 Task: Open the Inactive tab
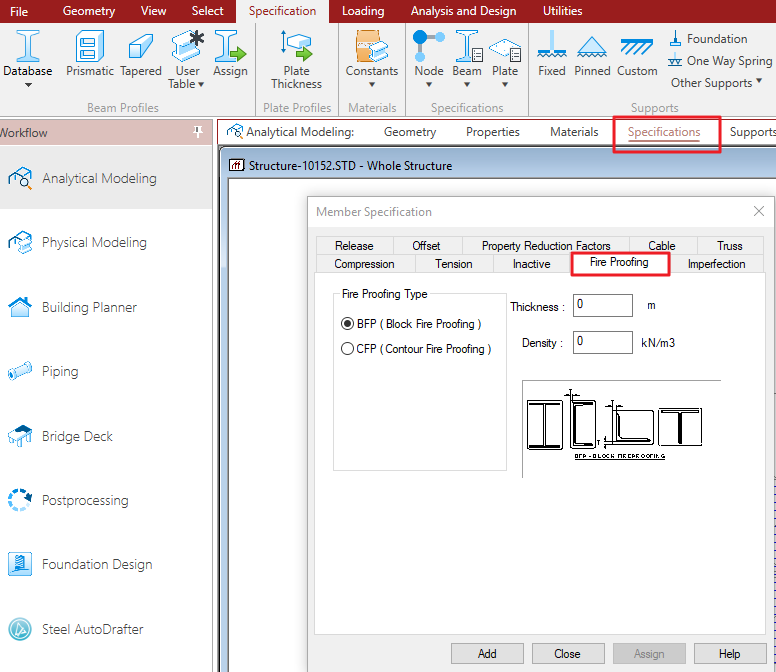point(532,264)
